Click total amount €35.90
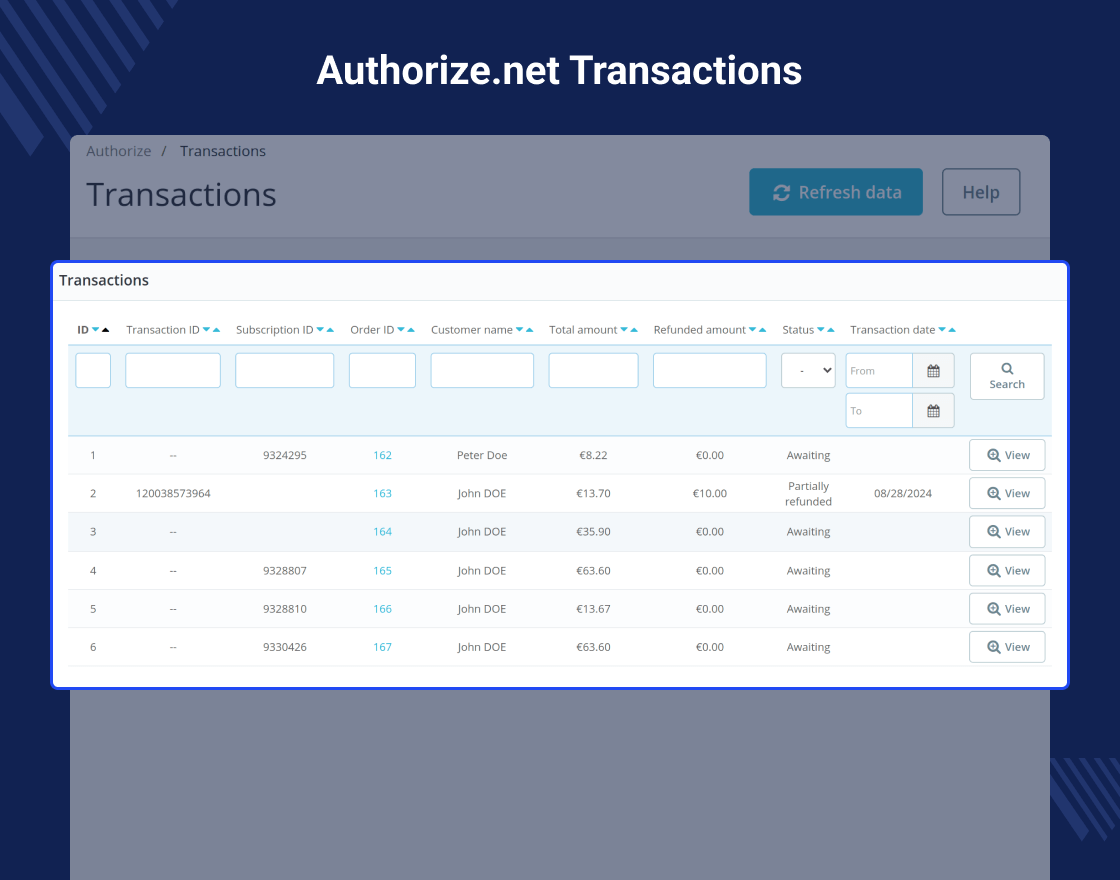This screenshot has height=880, width=1120. pyautogui.click(x=594, y=531)
